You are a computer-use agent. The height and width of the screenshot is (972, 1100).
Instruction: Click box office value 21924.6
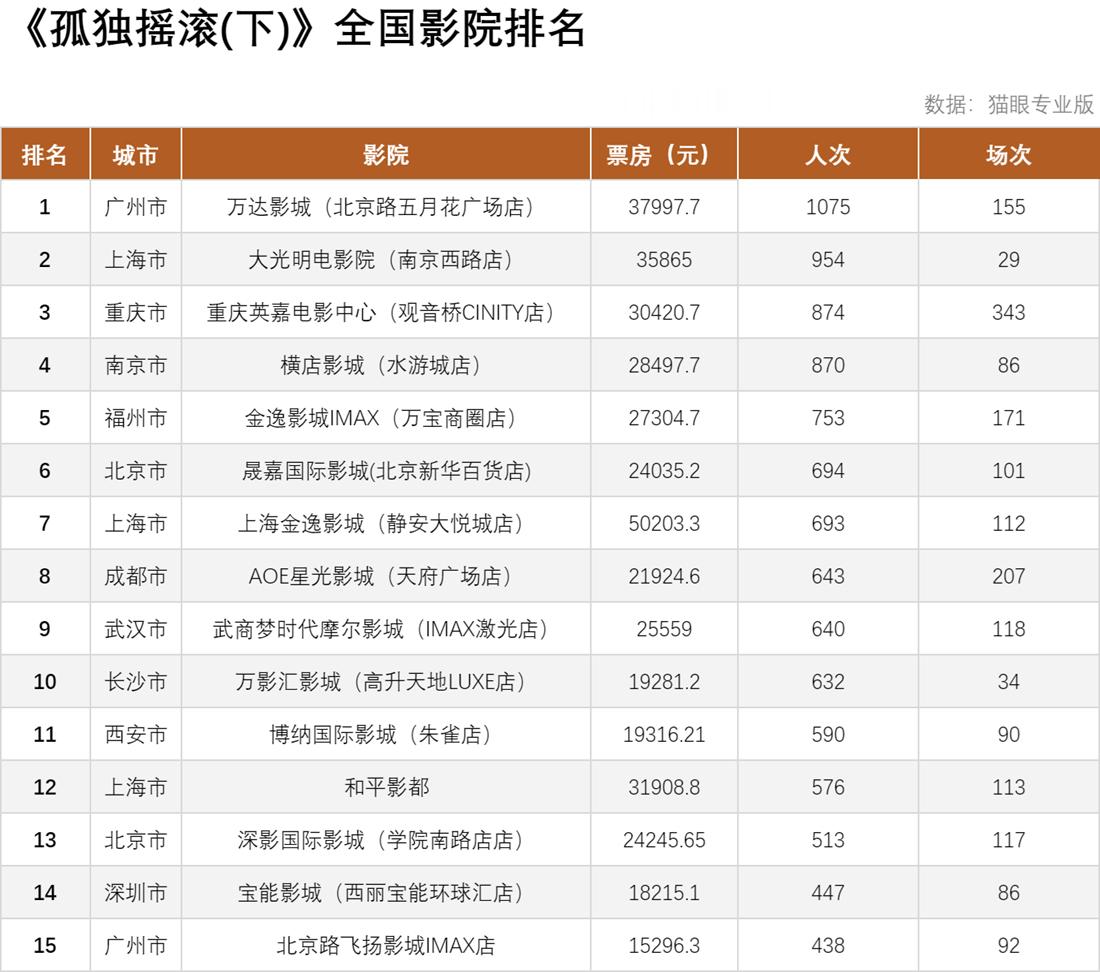pos(664,576)
